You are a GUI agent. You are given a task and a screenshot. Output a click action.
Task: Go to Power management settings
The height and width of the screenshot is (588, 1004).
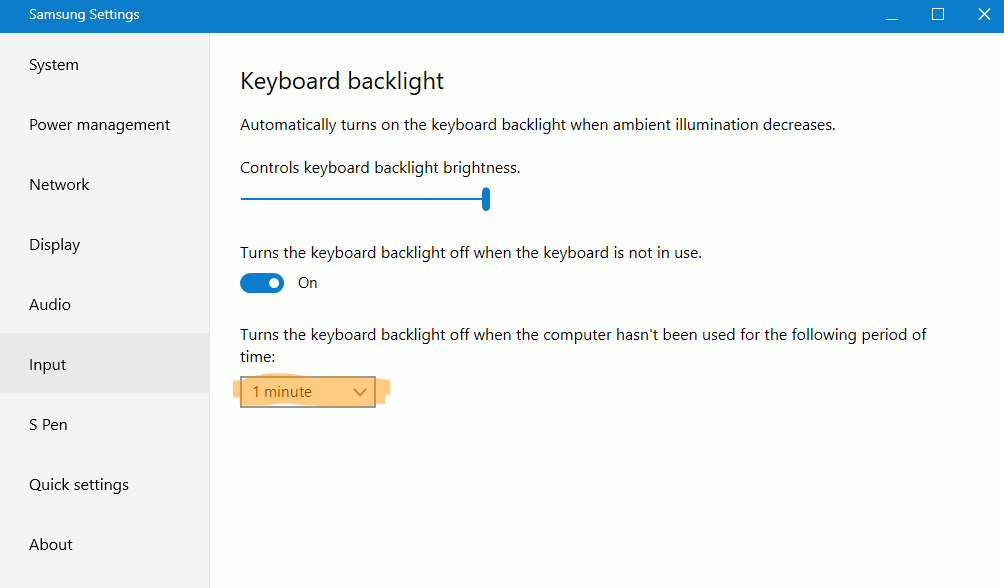(x=99, y=125)
